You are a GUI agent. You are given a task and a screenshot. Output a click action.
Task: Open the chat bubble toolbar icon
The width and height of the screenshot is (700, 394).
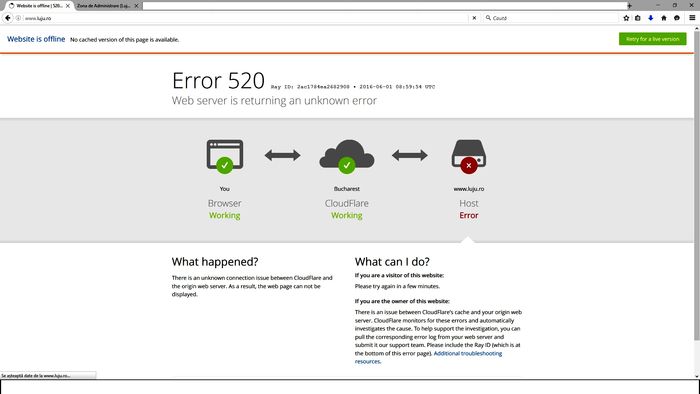pyautogui.click(x=677, y=18)
